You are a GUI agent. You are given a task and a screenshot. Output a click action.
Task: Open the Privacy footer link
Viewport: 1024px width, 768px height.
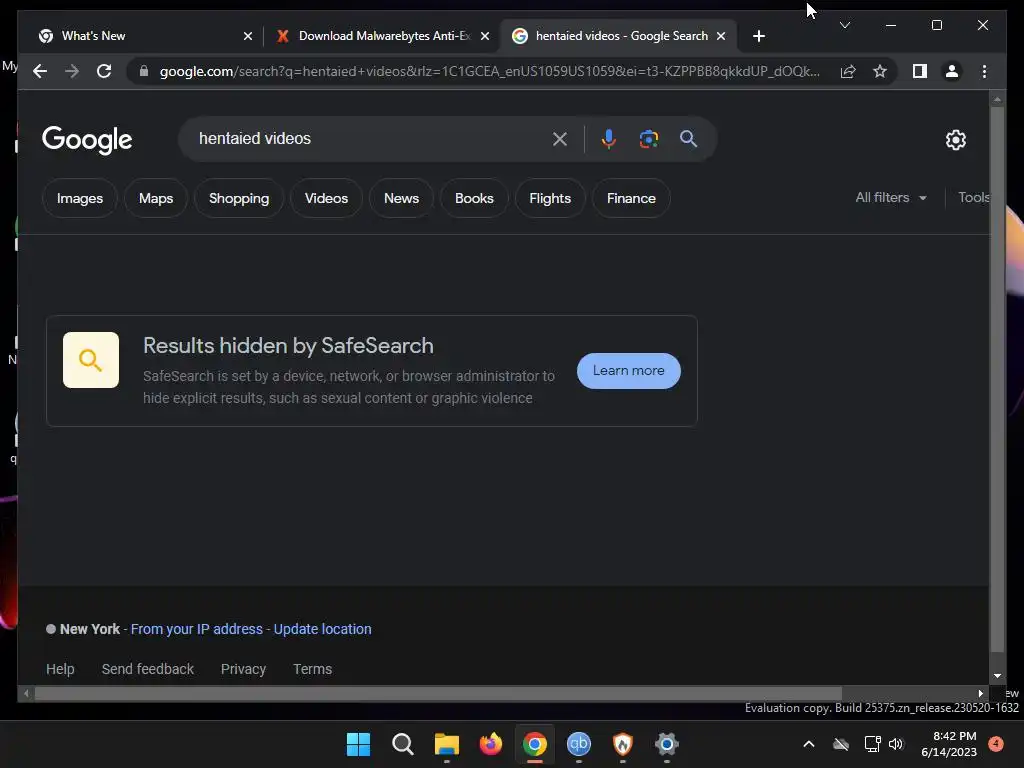[243, 669]
